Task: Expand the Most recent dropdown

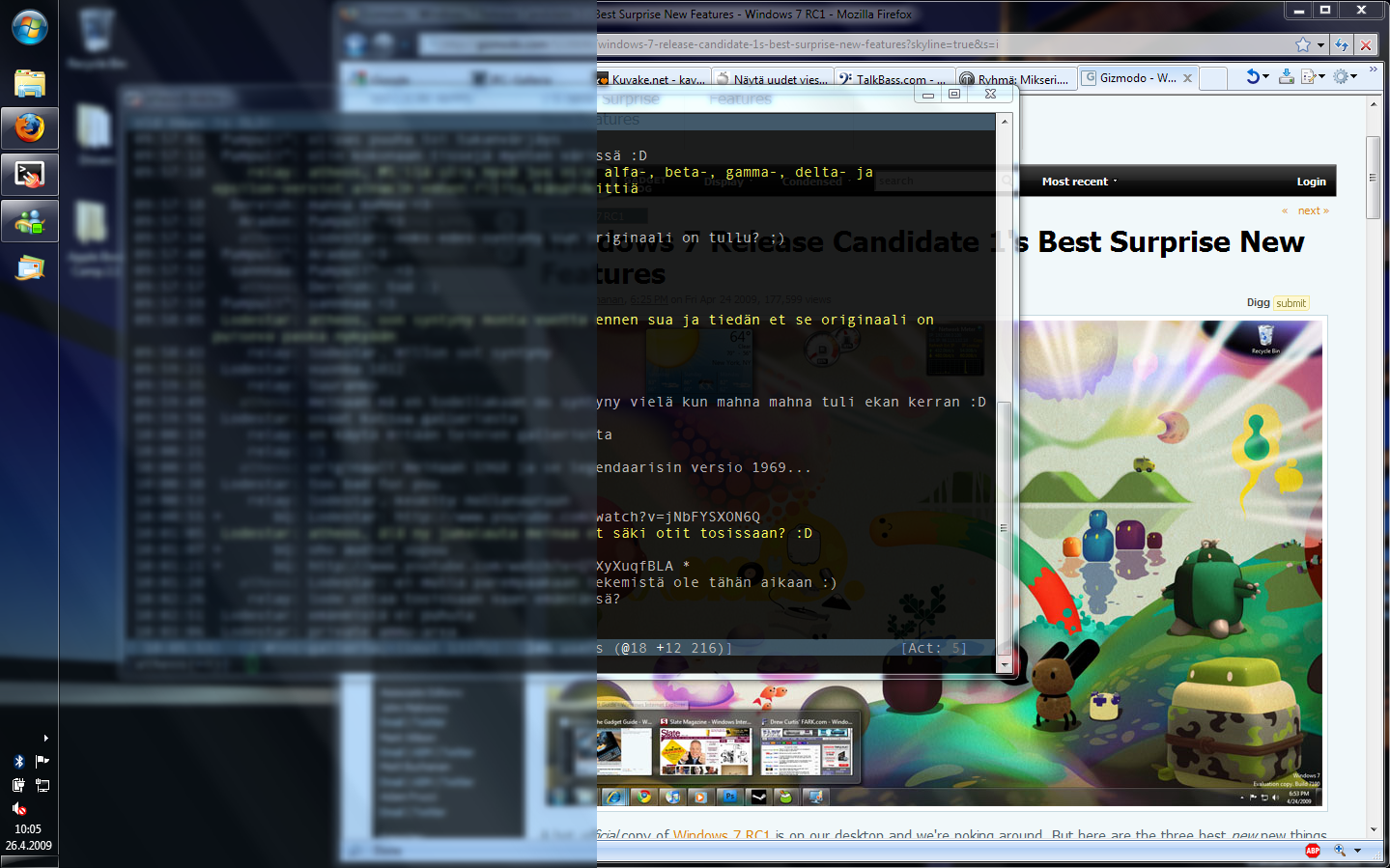Action: point(1079,182)
